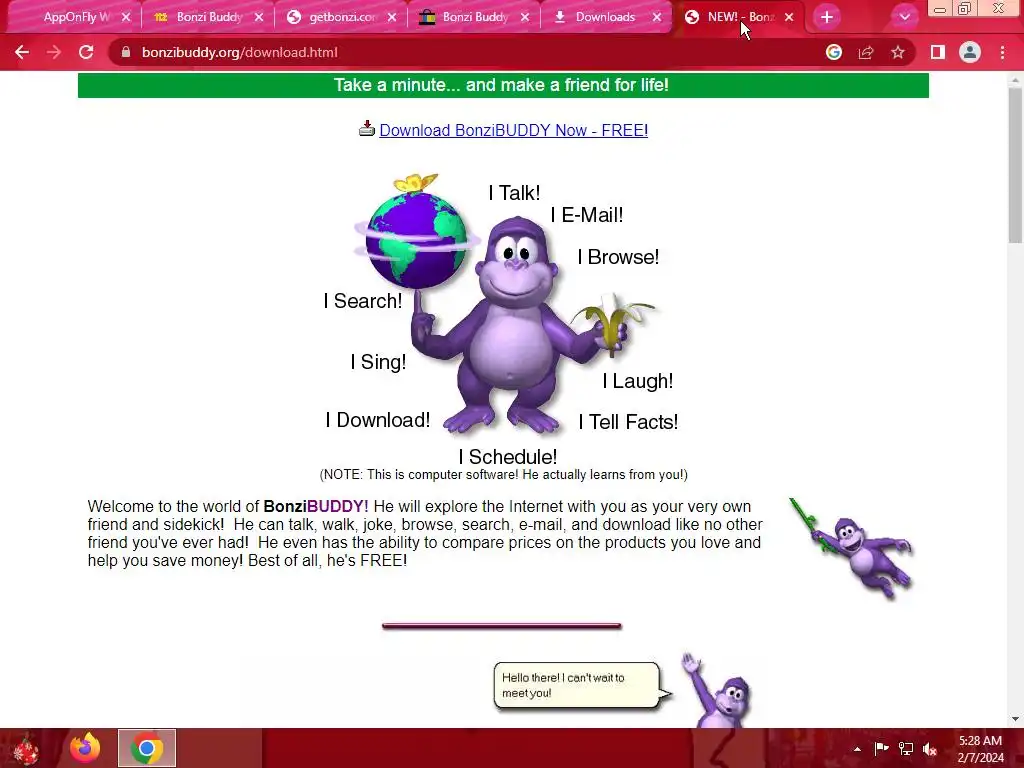This screenshot has height=768, width=1024.
Task: Click the swinging Bonzi on vine image
Action: (x=851, y=549)
